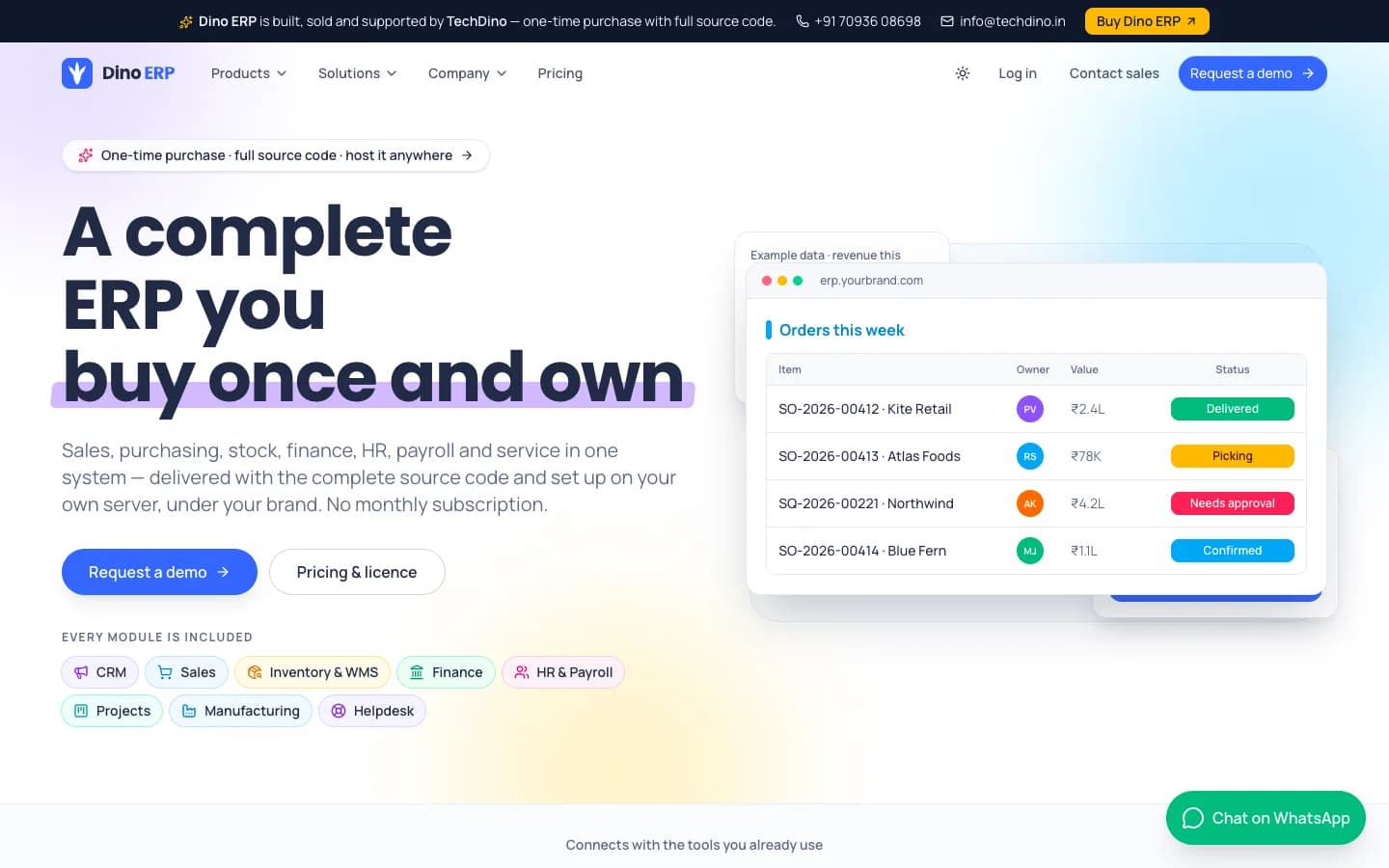Viewport: 1389px width, 868px height.
Task: Click the phone icon in top bar
Action: click(802, 21)
